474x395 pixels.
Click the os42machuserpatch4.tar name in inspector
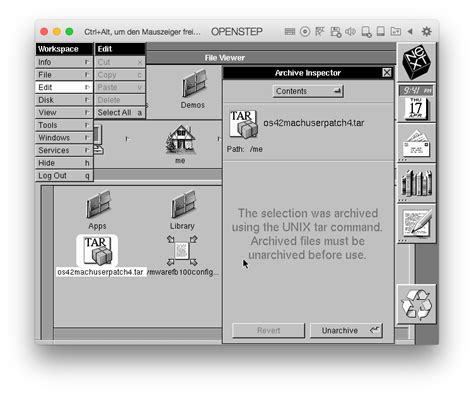tap(314, 123)
